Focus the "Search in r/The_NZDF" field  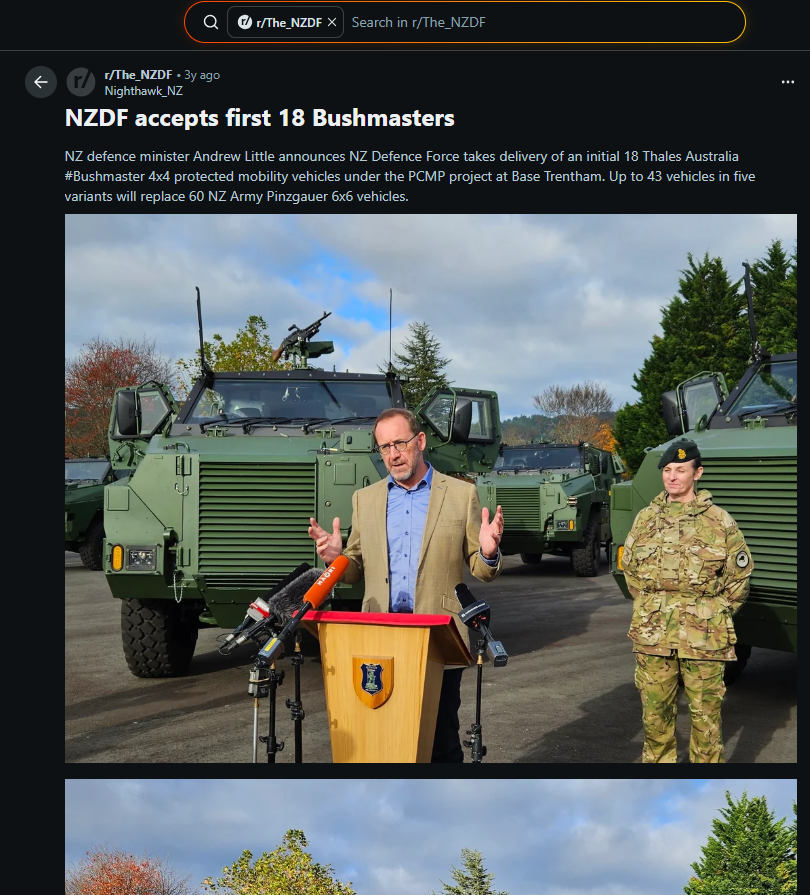click(x=542, y=22)
